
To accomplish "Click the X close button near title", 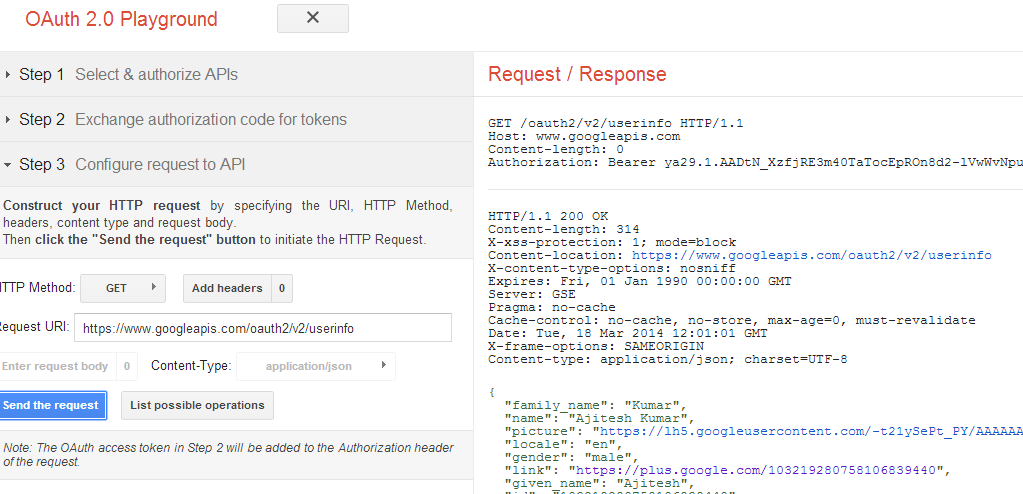I will click(x=313, y=18).
